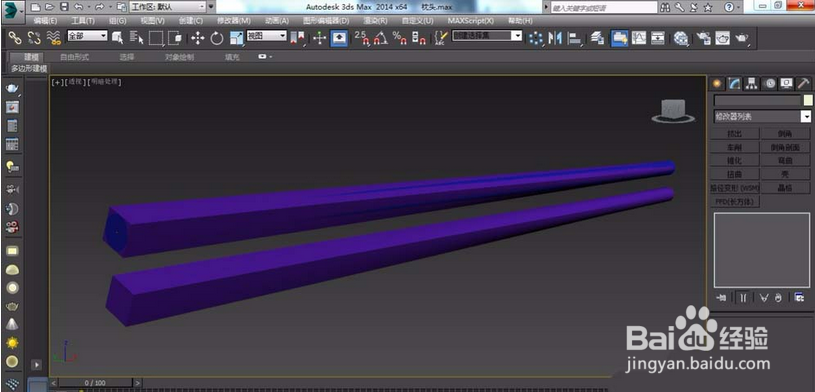Viewport: 815px width, 392px height.
Task: Choose the Rectangular Selection Region tool
Action: tap(156, 38)
